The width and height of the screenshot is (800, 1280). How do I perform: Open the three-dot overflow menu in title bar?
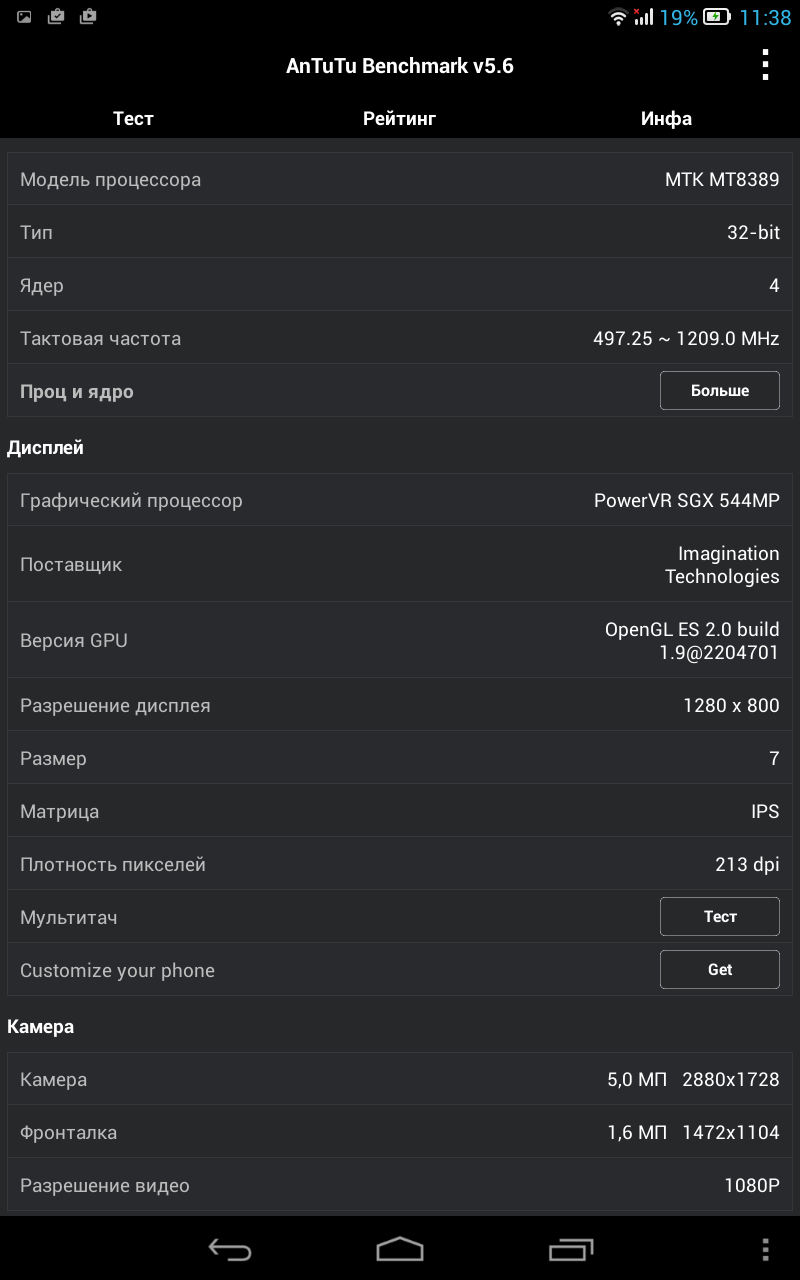click(x=765, y=65)
